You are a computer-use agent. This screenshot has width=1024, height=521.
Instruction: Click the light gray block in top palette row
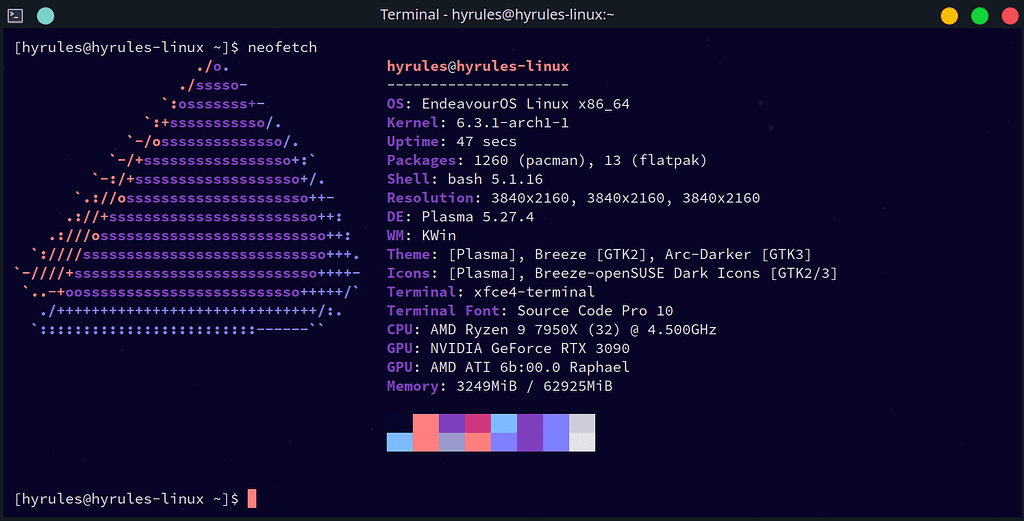point(582,423)
